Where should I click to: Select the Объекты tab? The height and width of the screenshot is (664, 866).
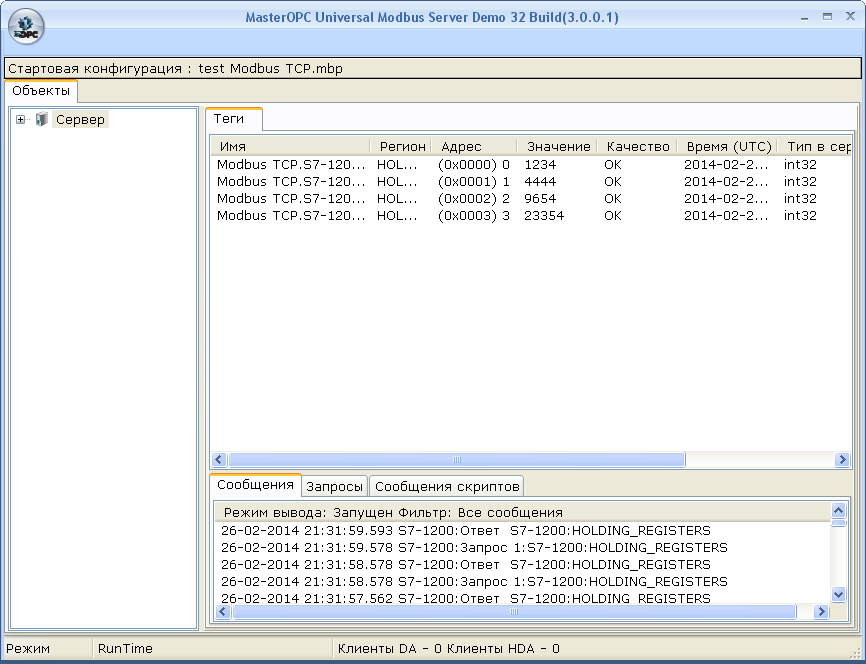[40, 90]
